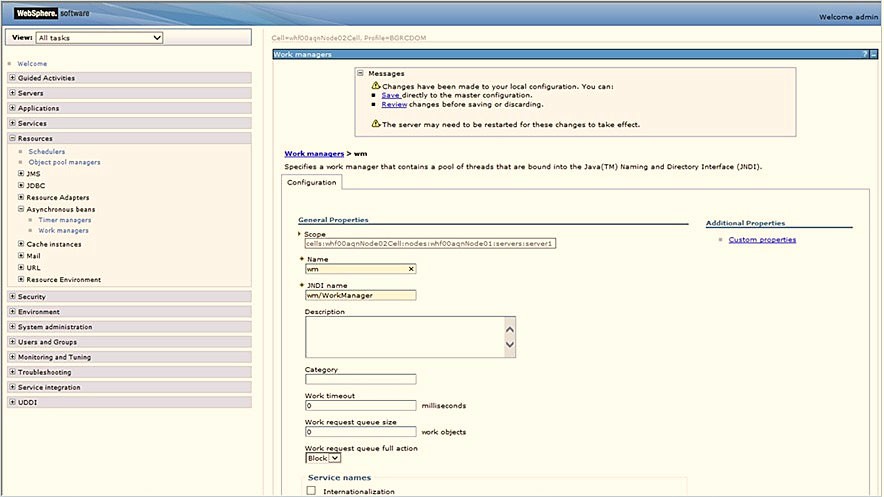Click the Security label
884x497 pixels.
coord(32,296)
